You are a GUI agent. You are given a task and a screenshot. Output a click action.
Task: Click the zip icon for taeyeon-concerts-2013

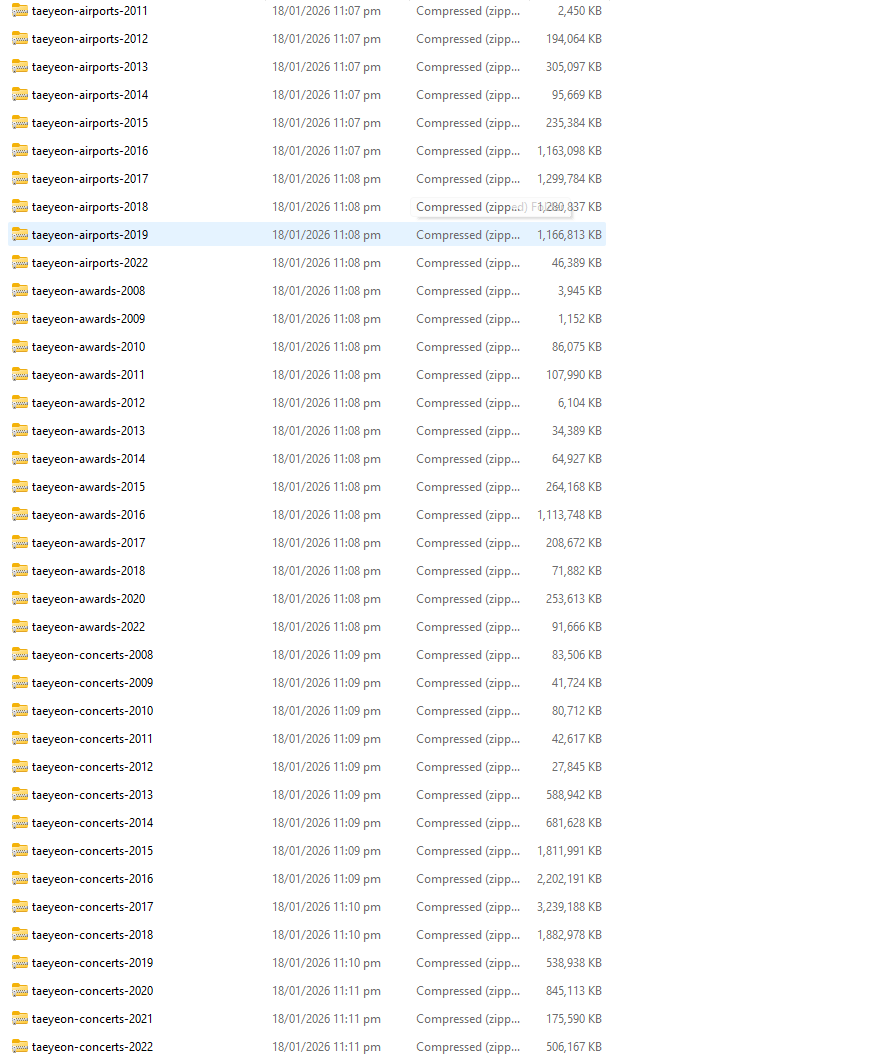click(20, 795)
